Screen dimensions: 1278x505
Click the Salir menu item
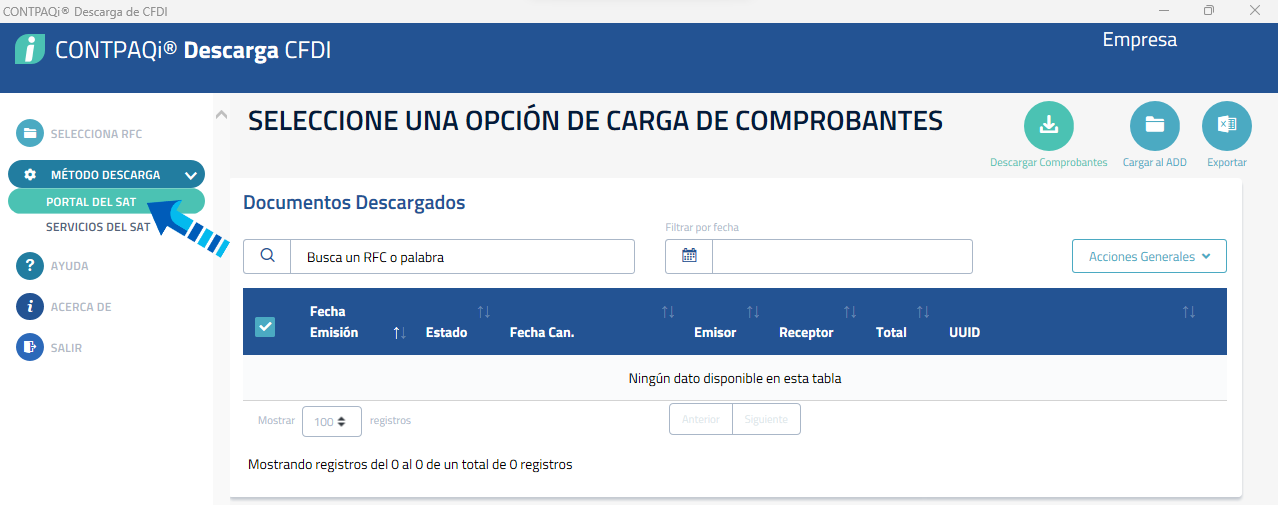pos(67,348)
